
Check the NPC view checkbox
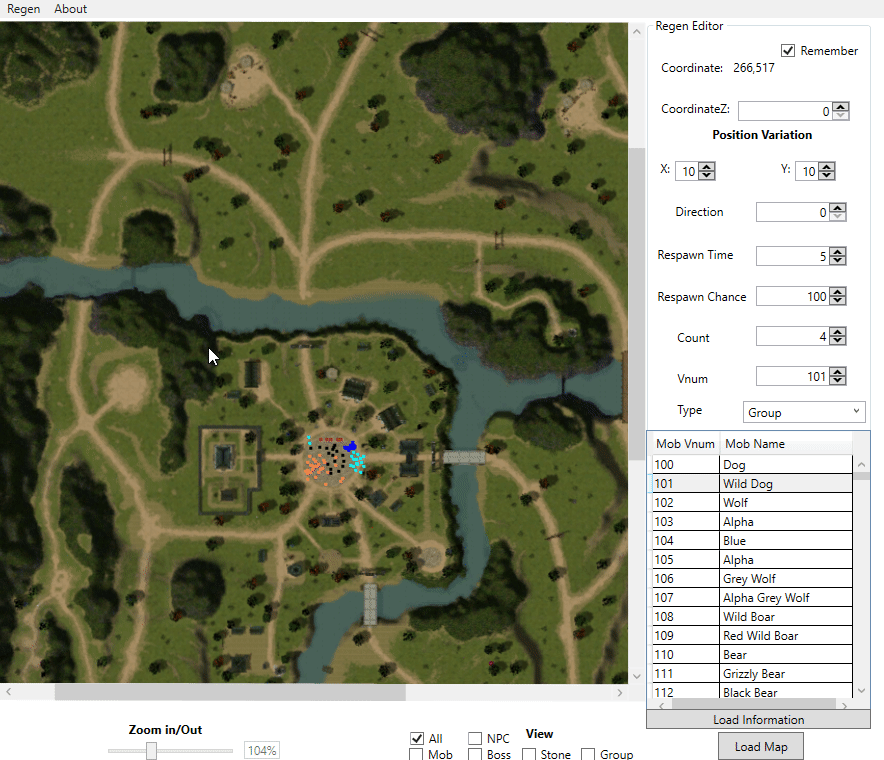[x=475, y=738]
